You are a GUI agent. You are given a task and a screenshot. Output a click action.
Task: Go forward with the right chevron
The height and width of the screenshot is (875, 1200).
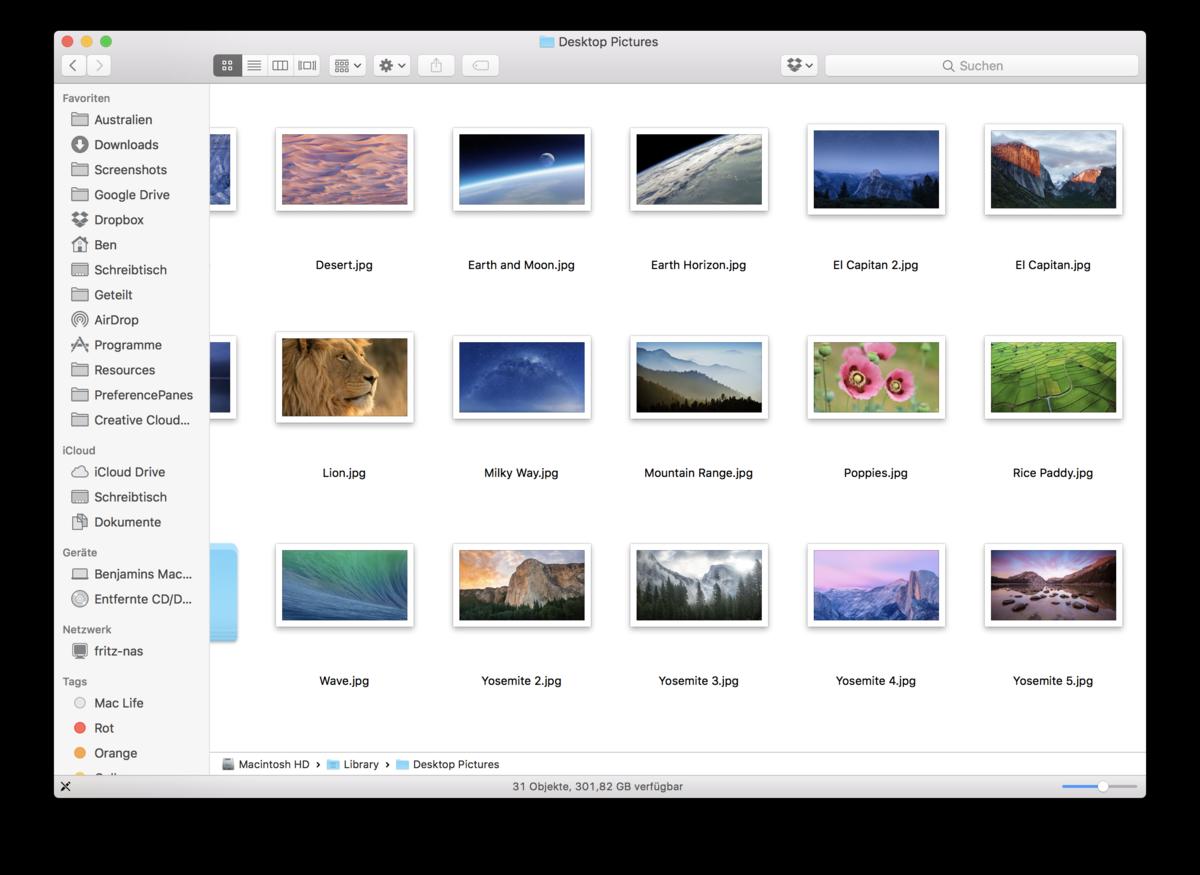[x=98, y=65]
